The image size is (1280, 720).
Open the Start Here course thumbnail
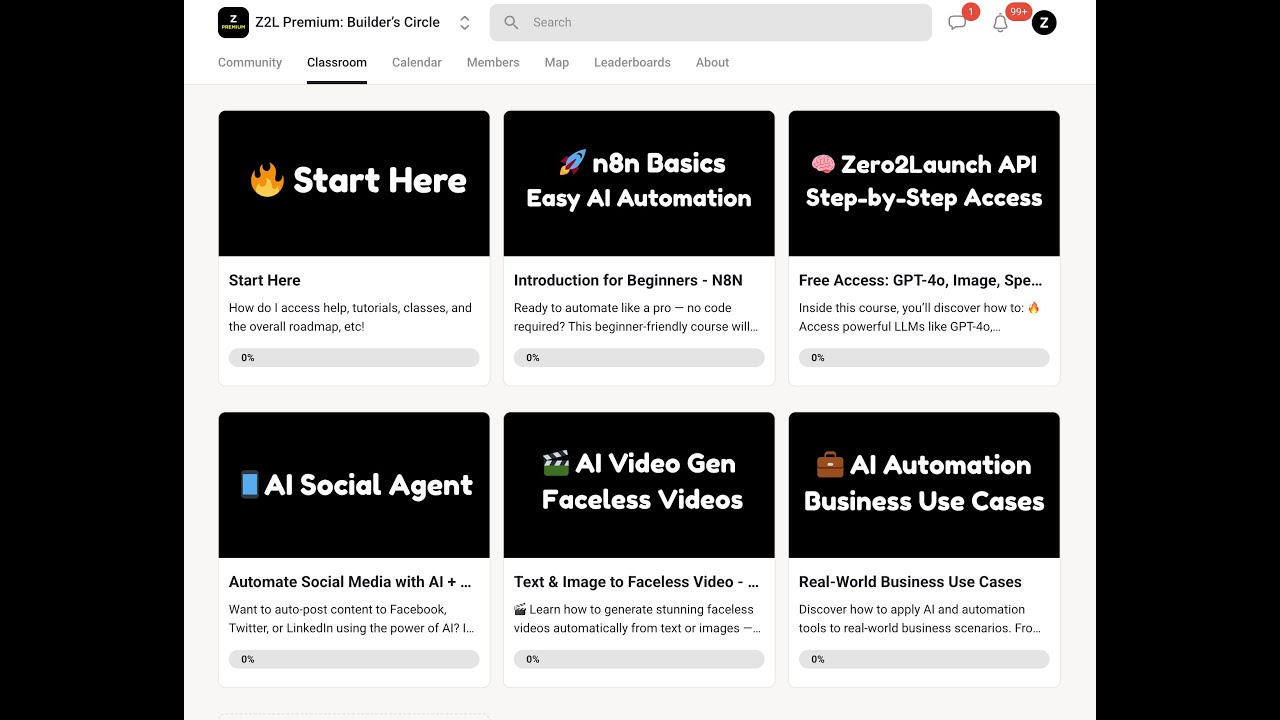point(354,183)
